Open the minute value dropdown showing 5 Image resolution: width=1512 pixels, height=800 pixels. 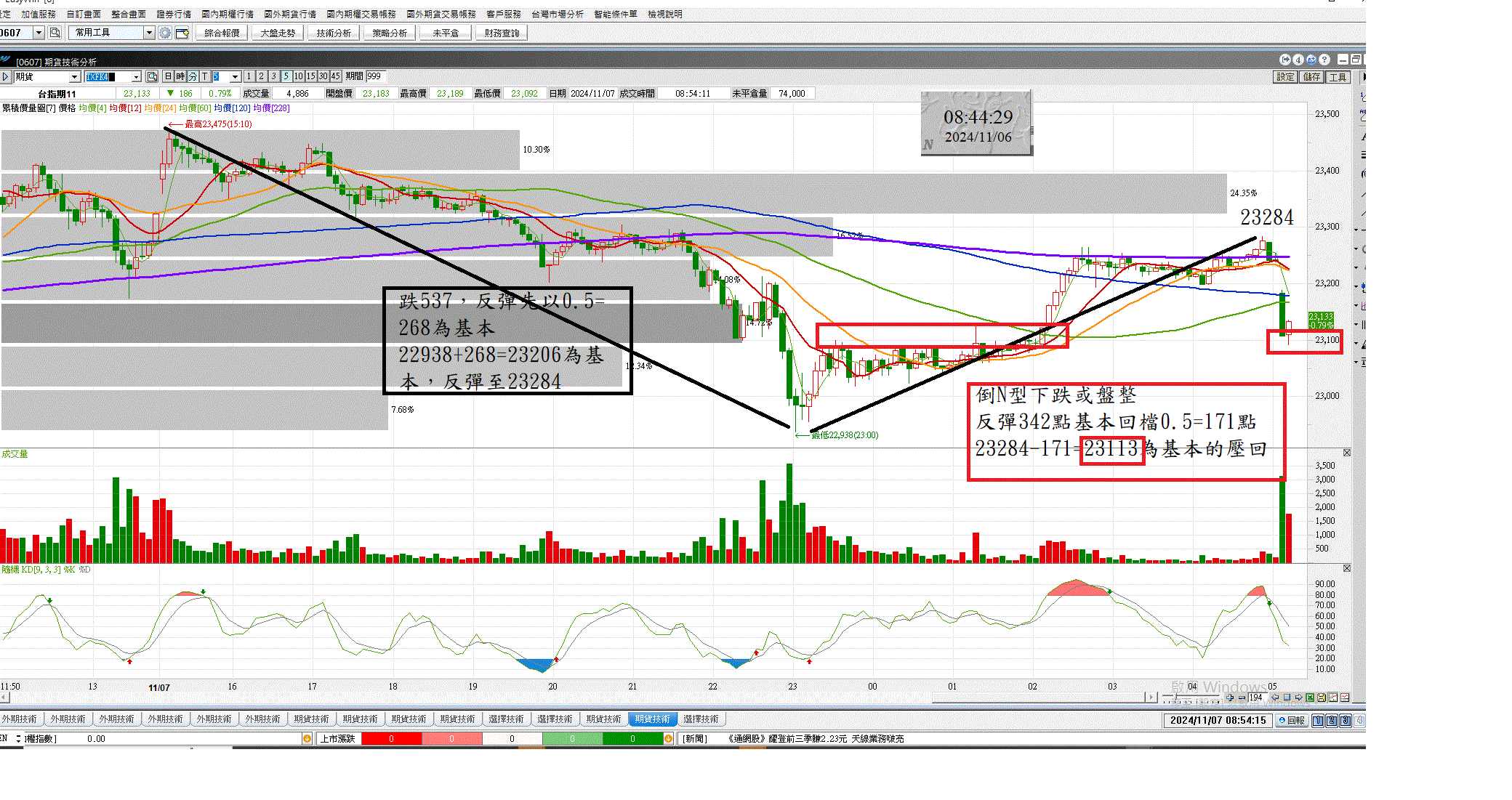tap(235, 76)
